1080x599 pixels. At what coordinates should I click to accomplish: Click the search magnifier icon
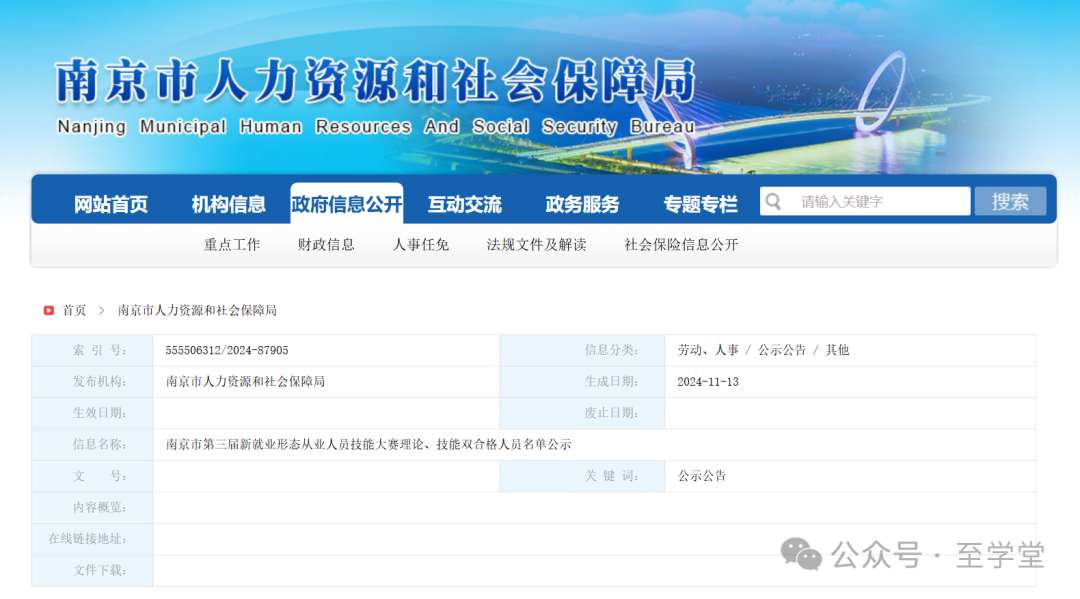click(773, 201)
